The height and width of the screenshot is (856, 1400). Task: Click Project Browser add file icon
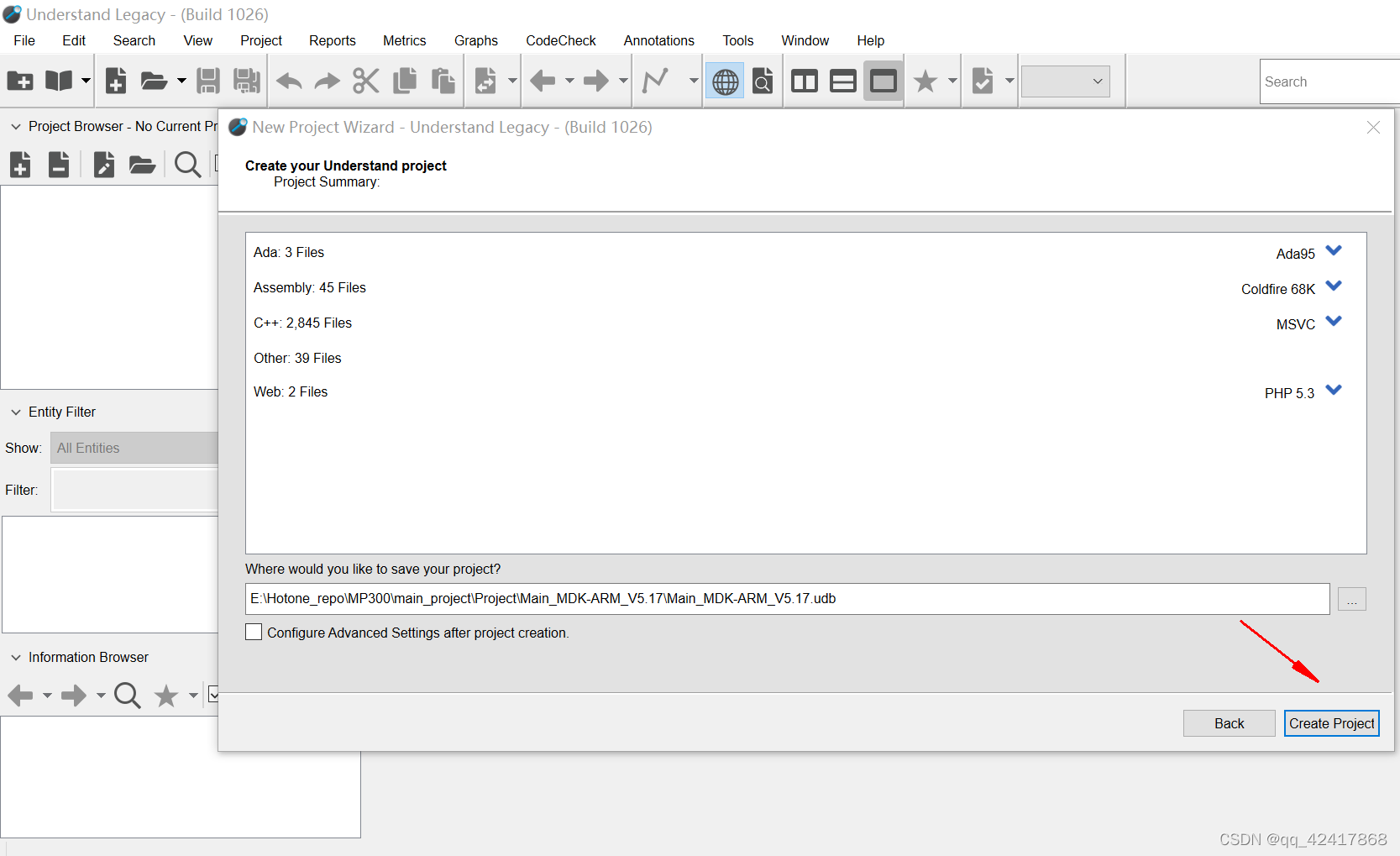(20, 164)
